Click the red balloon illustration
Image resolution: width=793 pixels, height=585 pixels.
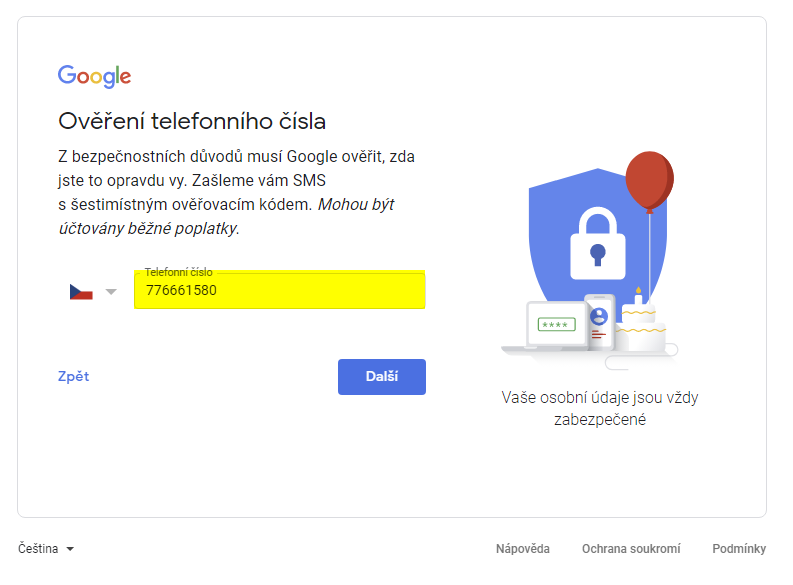649,182
